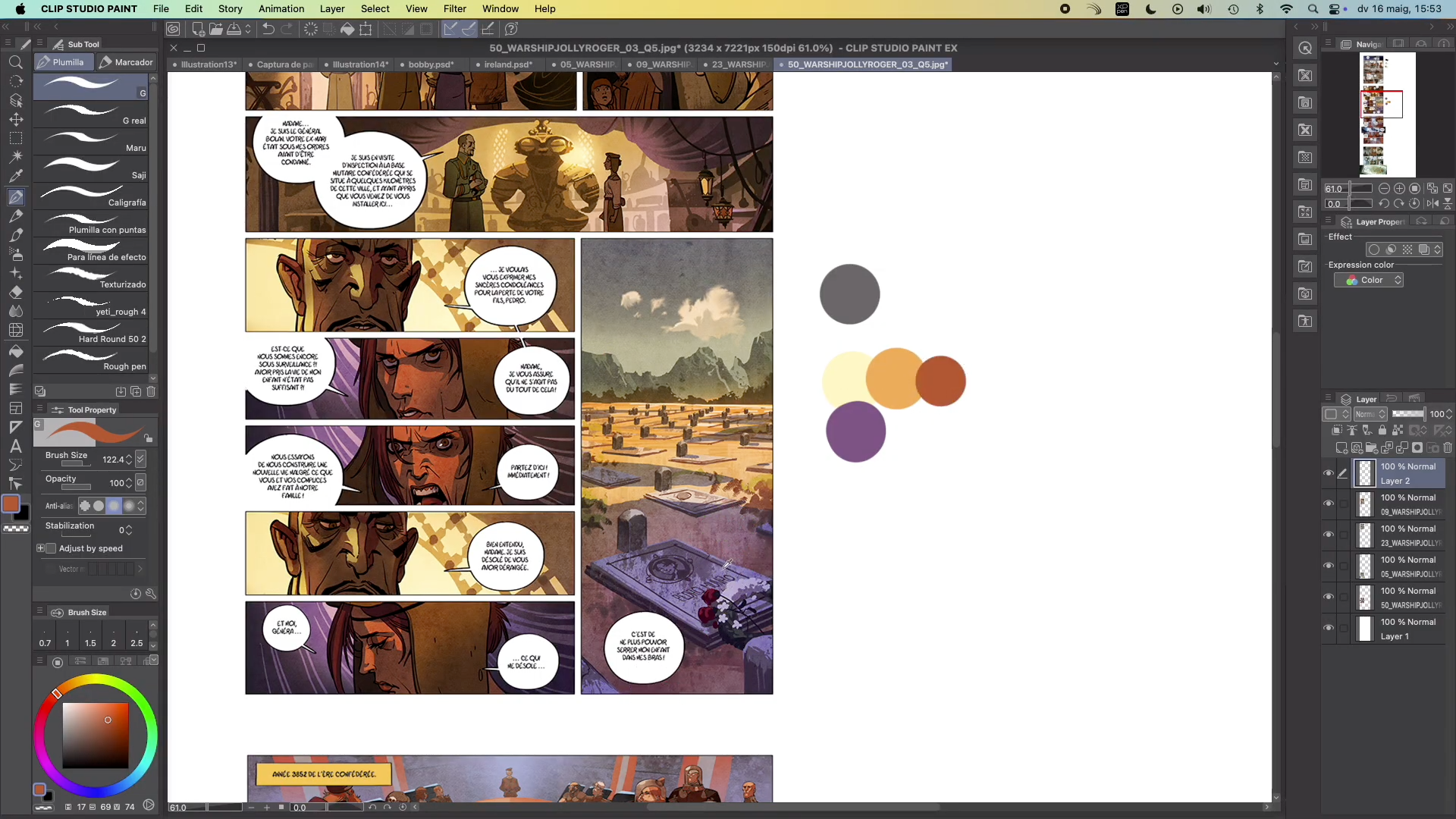Open the Filter menu
This screenshot has height=819, width=1456.
pyautogui.click(x=455, y=9)
